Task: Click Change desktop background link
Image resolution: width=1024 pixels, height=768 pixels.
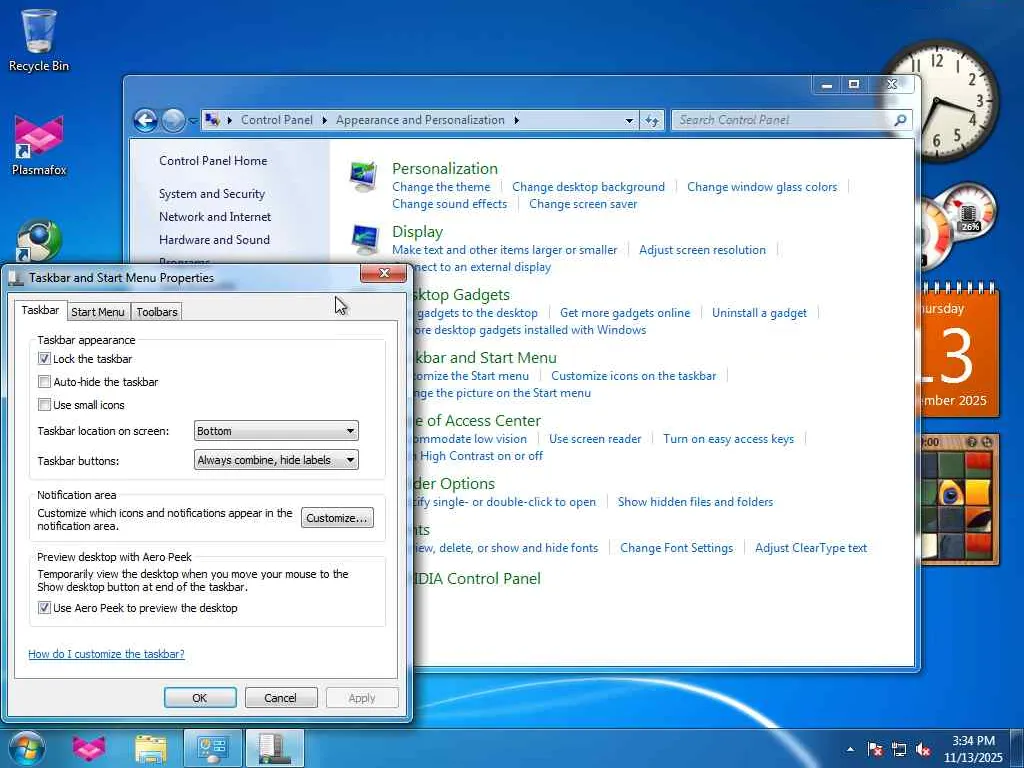Action: click(588, 187)
